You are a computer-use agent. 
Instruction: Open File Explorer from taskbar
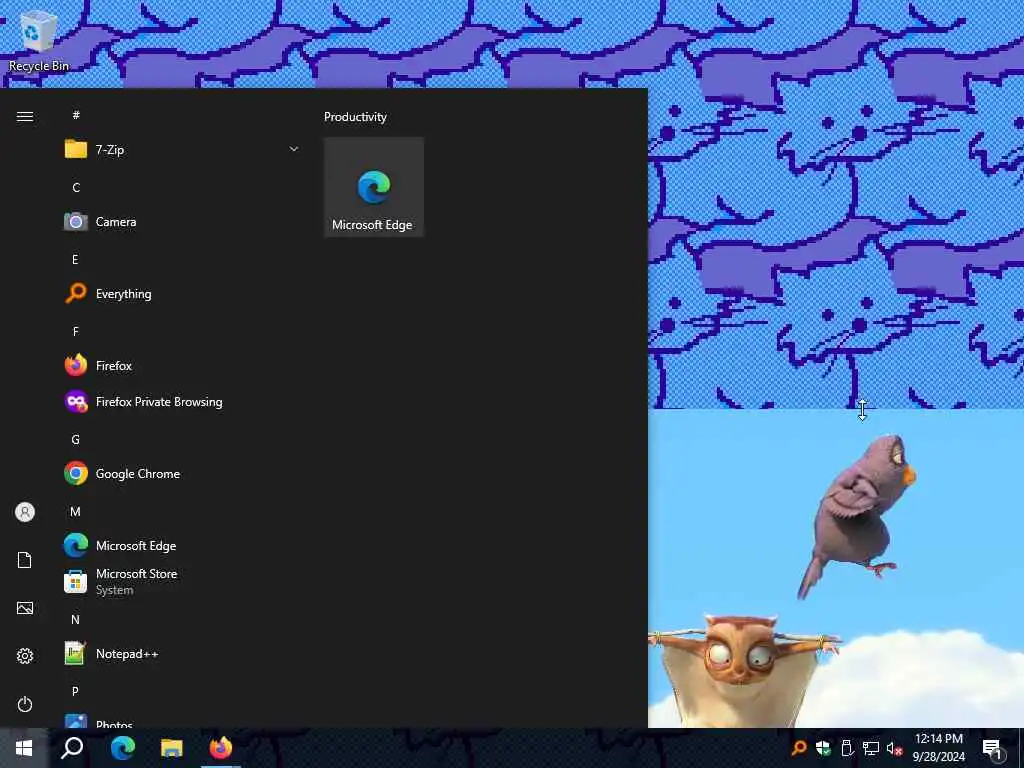[172, 748]
